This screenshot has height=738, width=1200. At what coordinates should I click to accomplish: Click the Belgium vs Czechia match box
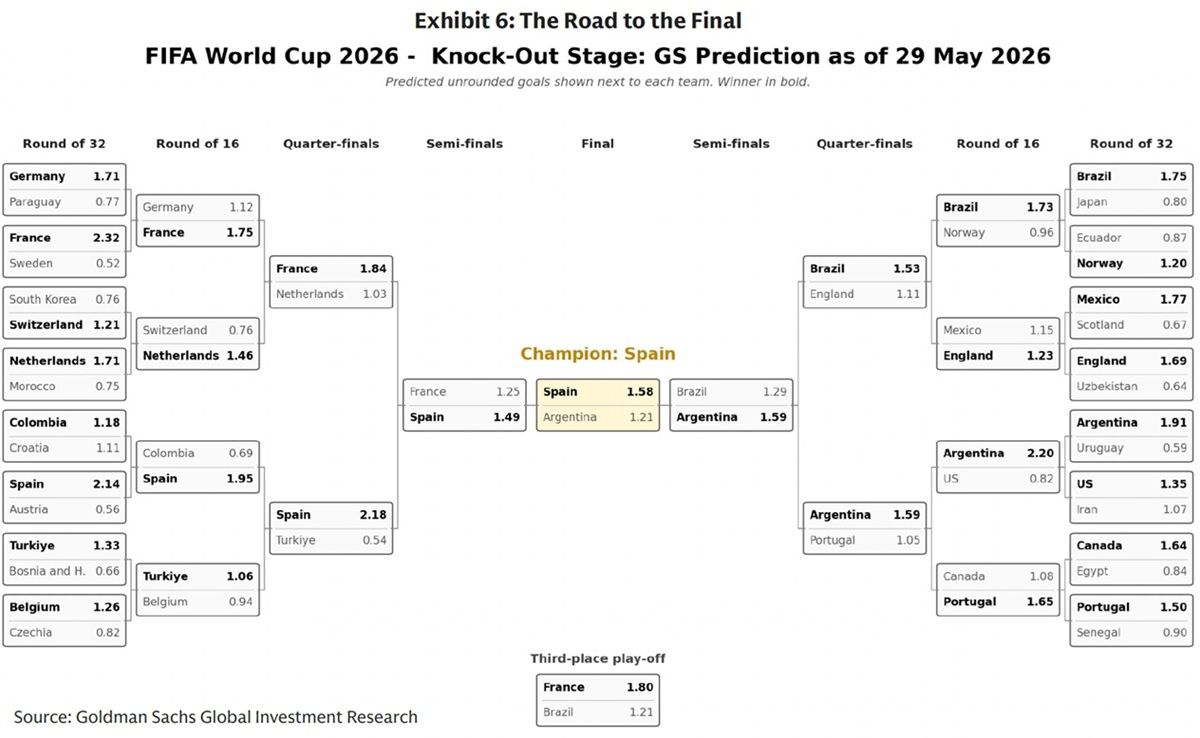point(65,620)
